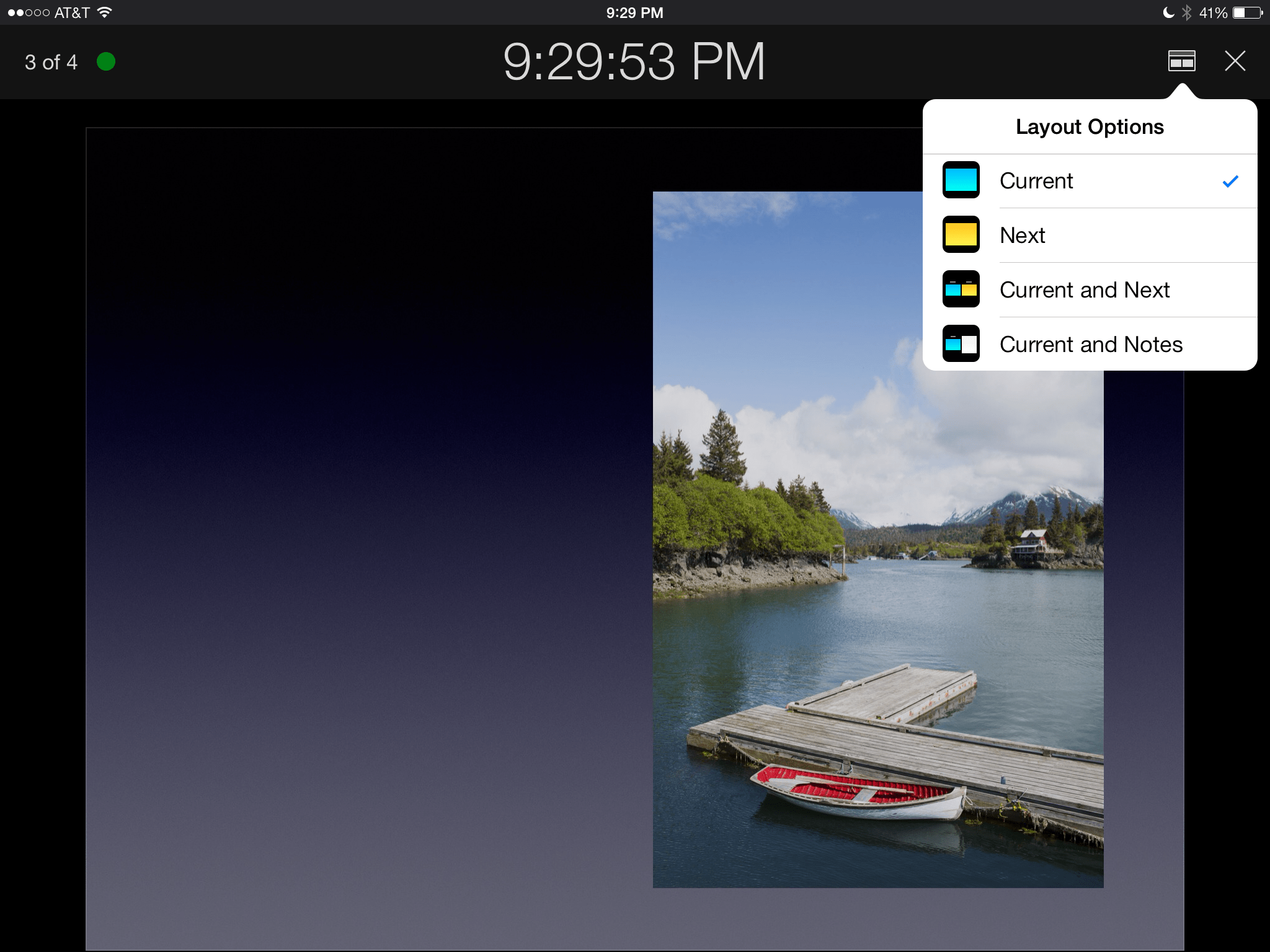Tap the 3 of 4 slide counter
This screenshot has width=1270, height=952.
(51, 62)
